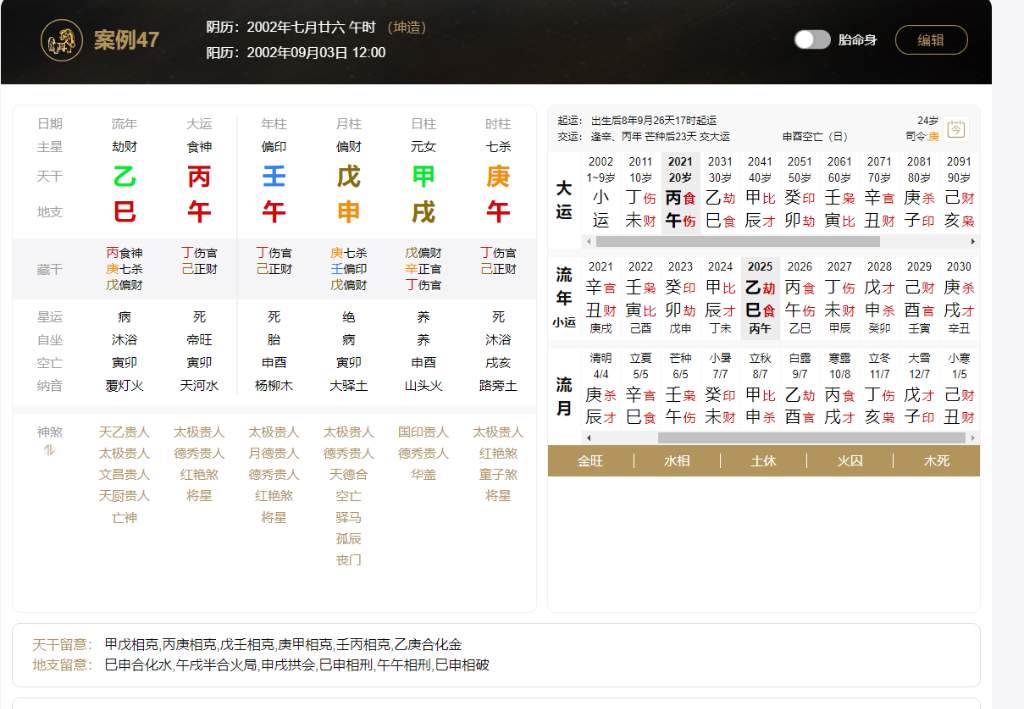Viewport: 1024px width, 709px height.
Task: Click the 驿马 link under 月柱
Action: (x=348, y=517)
